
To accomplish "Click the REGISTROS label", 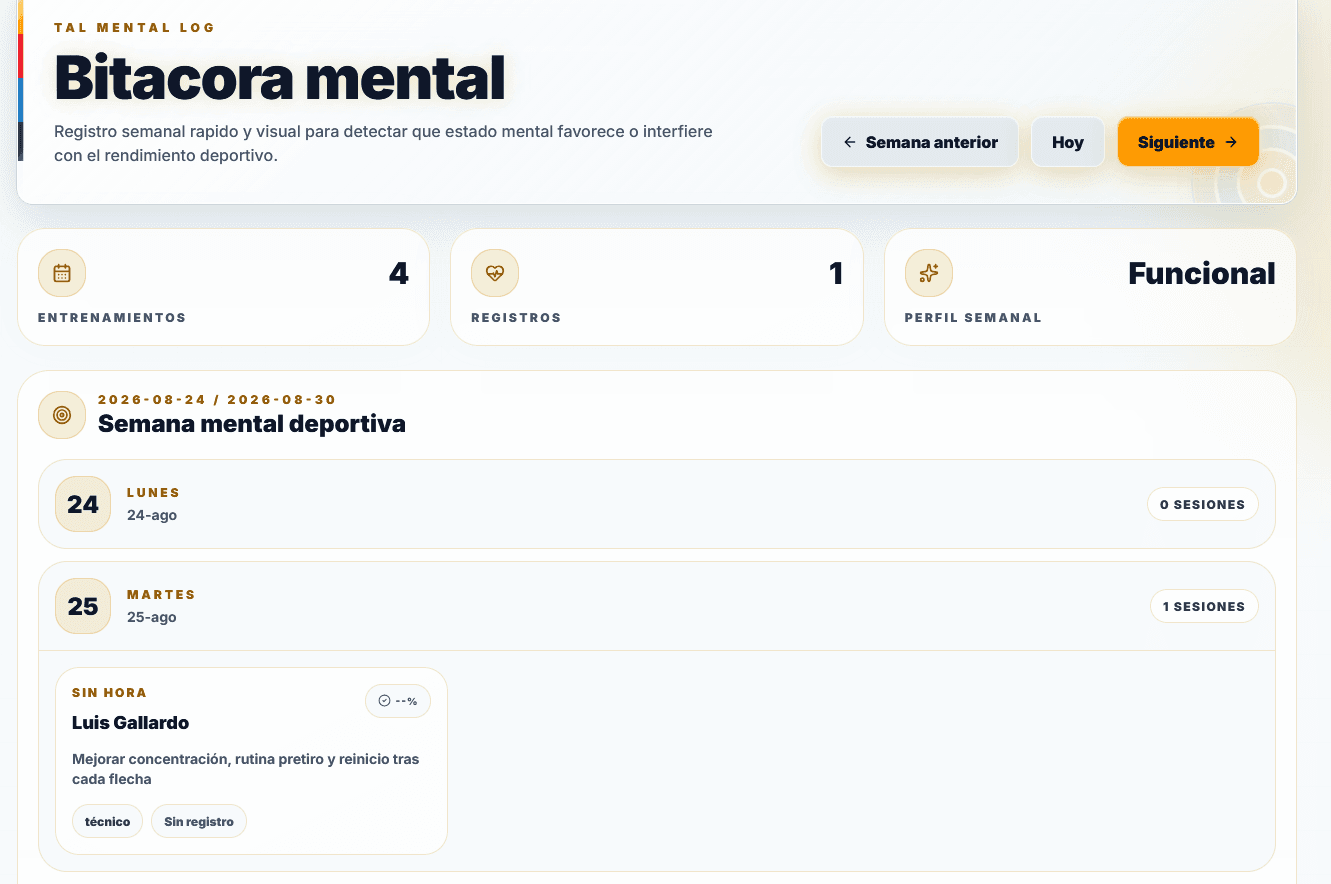I will (x=516, y=317).
